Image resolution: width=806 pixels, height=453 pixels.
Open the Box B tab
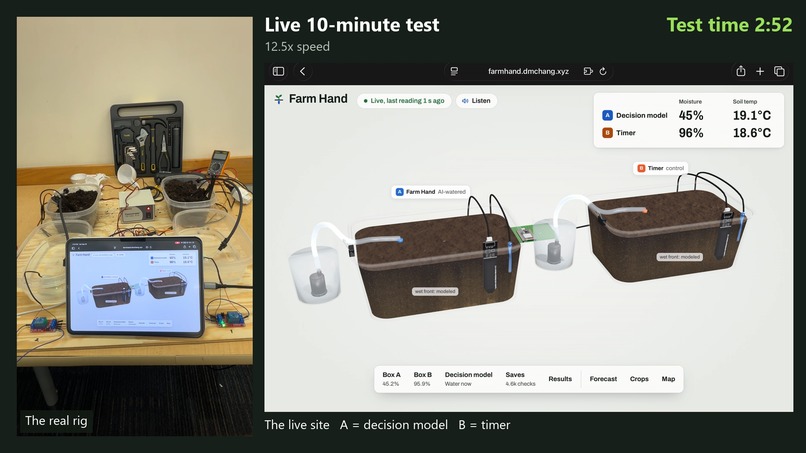(x=423, y=379)
